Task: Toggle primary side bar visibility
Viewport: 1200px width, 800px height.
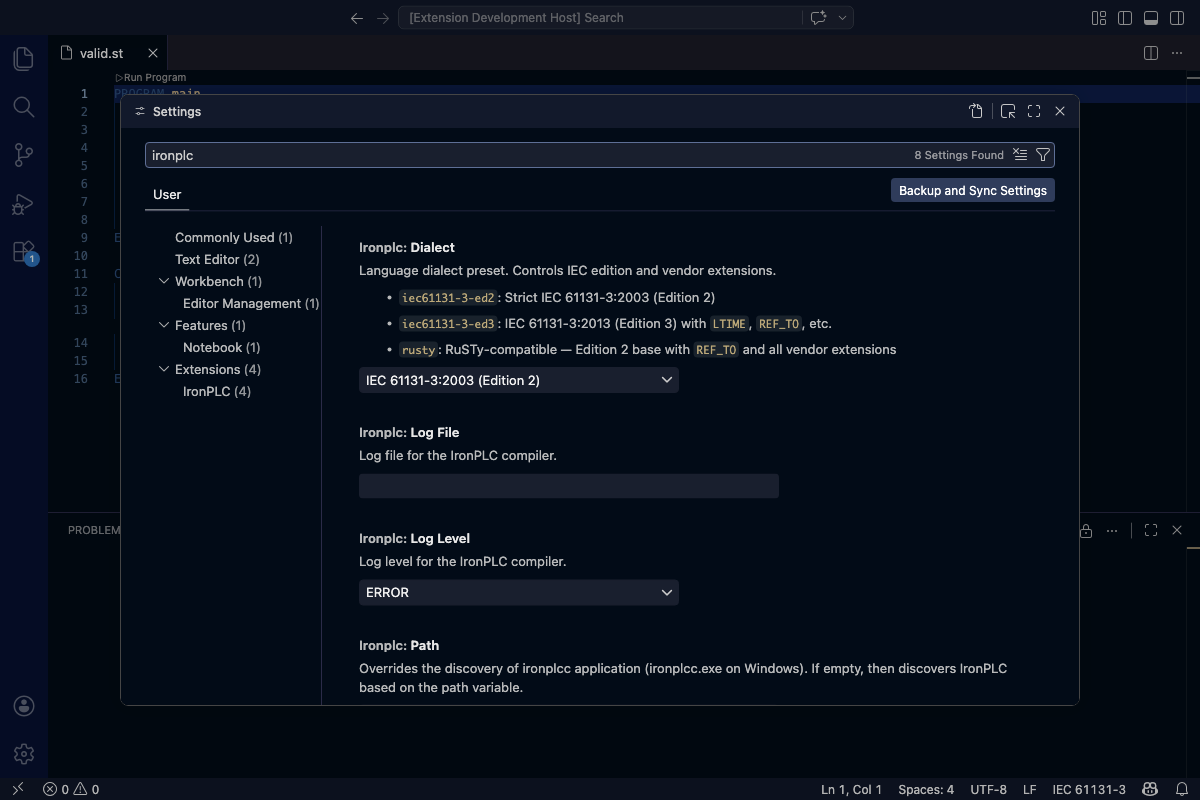Action: click(1125, 18)
